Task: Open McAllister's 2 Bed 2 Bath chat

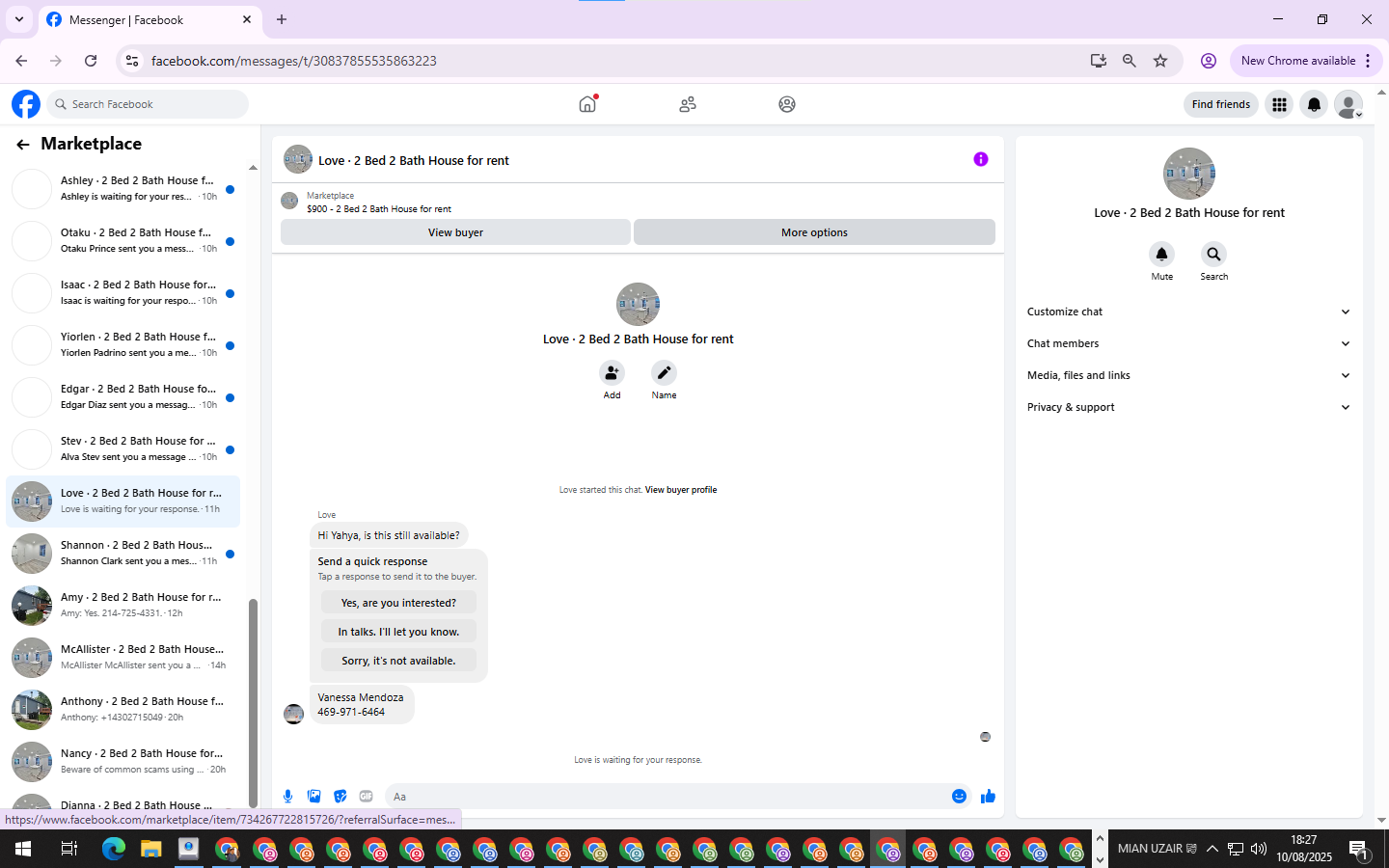Action: (123, 658)
